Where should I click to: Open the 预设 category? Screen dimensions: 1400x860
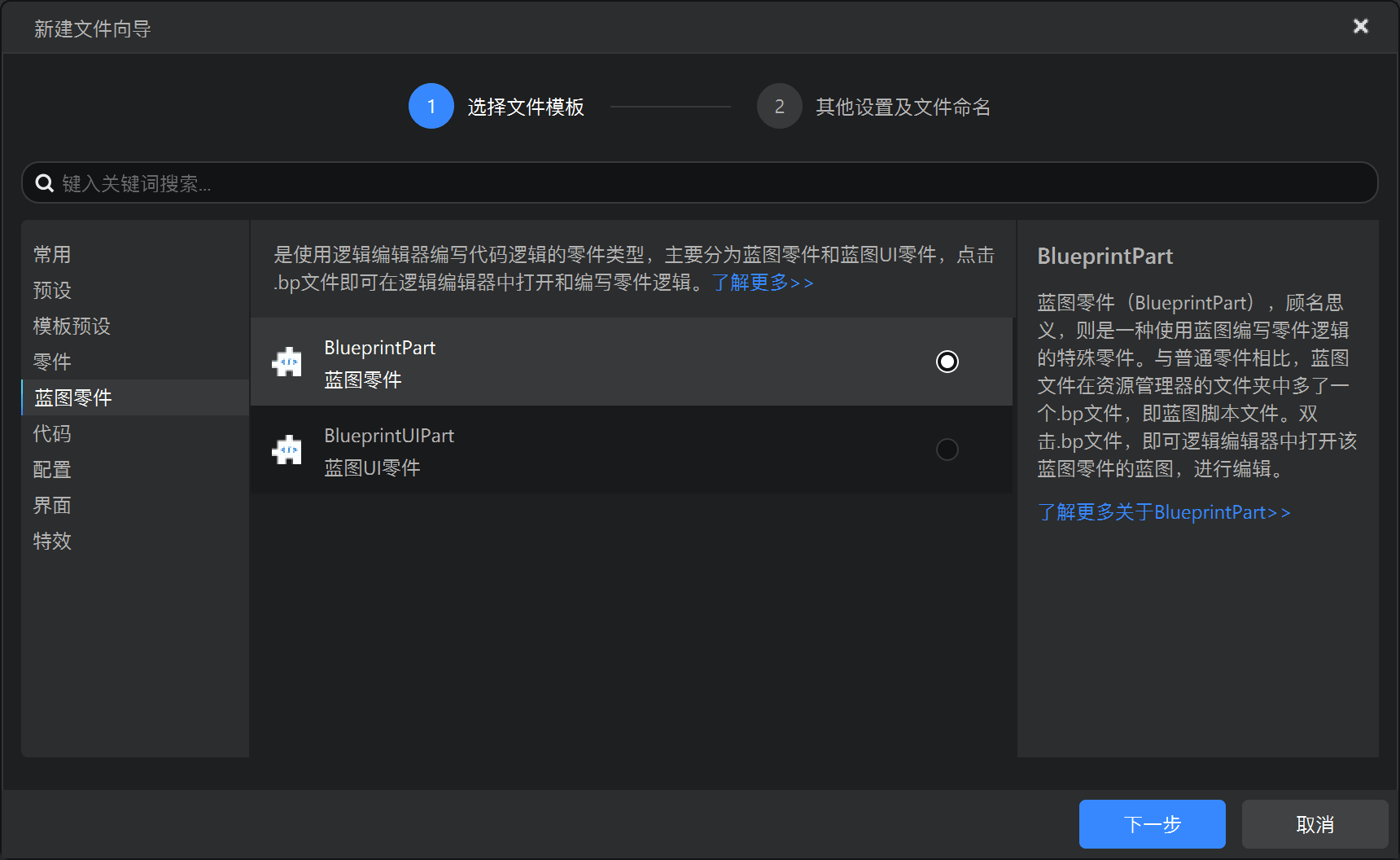click(x=52, y=291)
